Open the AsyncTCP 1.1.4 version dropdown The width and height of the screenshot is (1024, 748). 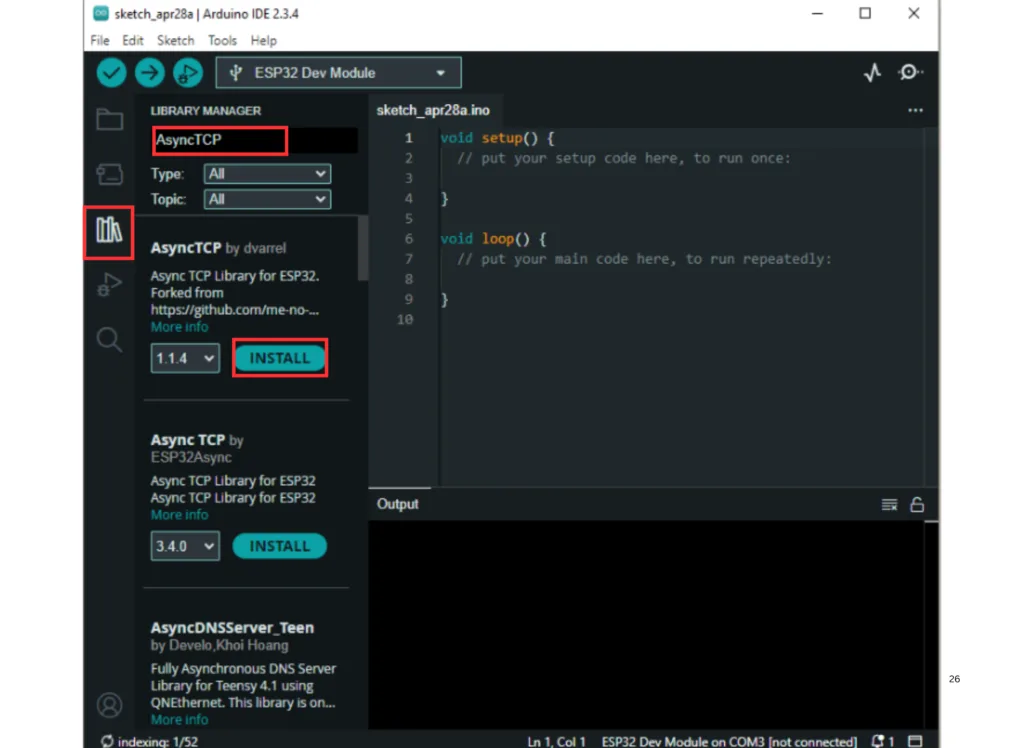pyautogui.click(x=185, y=358)
